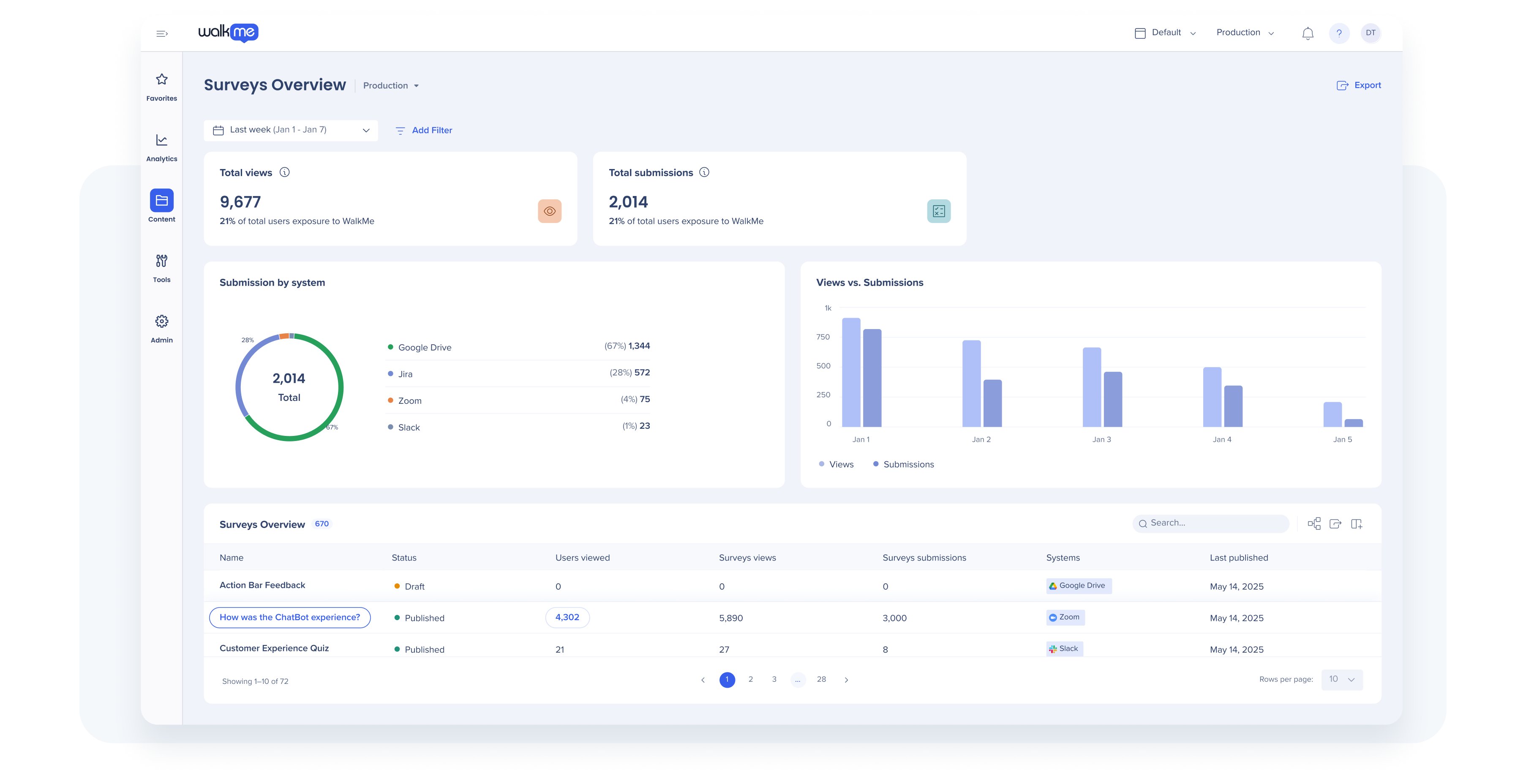Click the Add Filter button
This screenshot has height=784, width=1526.
click(424, 130)
